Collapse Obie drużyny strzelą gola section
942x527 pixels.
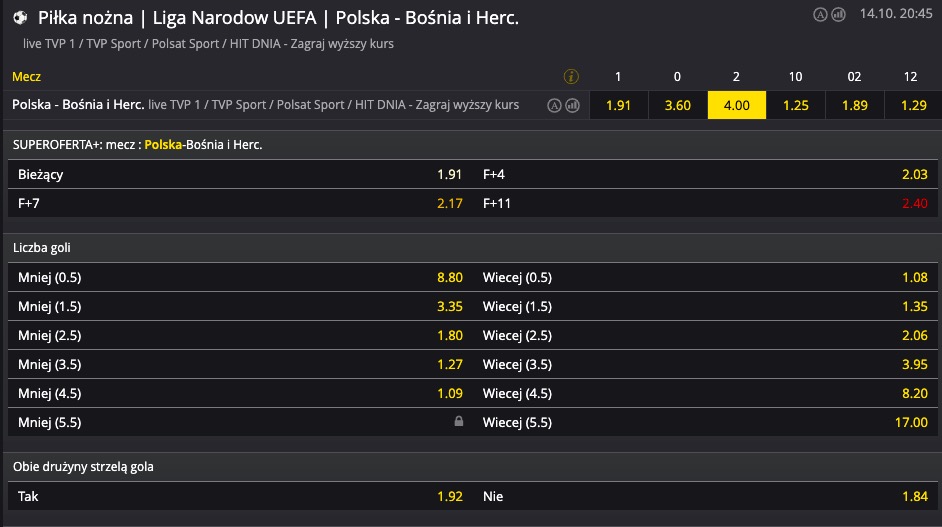click(471, 467)
